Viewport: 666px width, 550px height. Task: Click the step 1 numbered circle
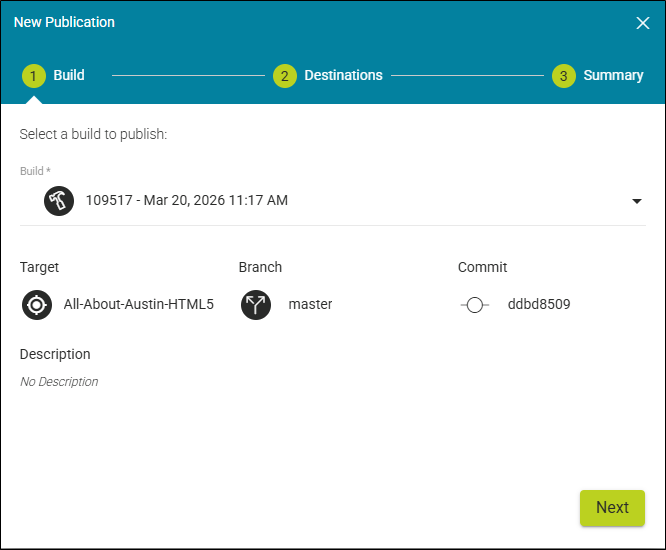(x=34, y=76)
